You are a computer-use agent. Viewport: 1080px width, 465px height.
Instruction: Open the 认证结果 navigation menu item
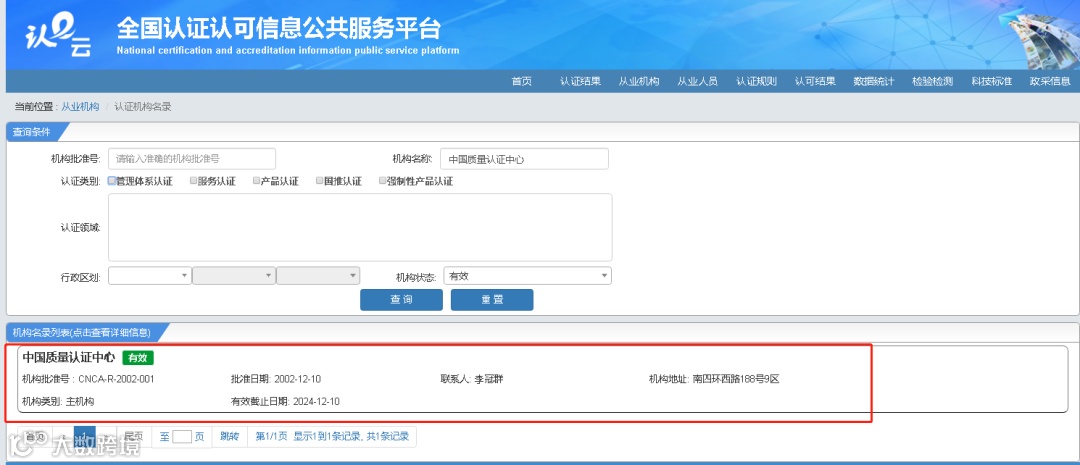click(580, 81)
